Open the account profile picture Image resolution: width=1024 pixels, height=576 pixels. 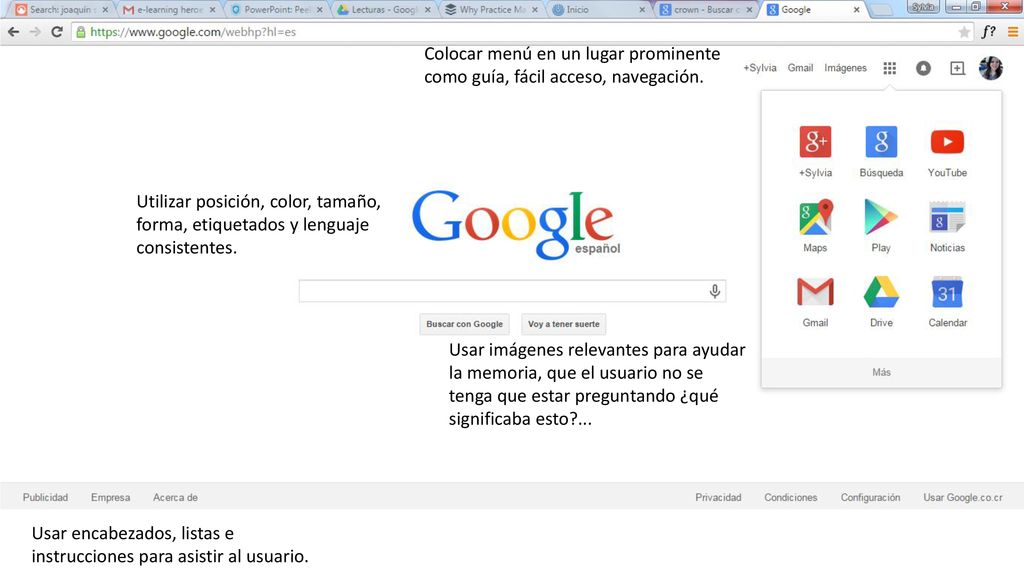click(x=991, y=68)
